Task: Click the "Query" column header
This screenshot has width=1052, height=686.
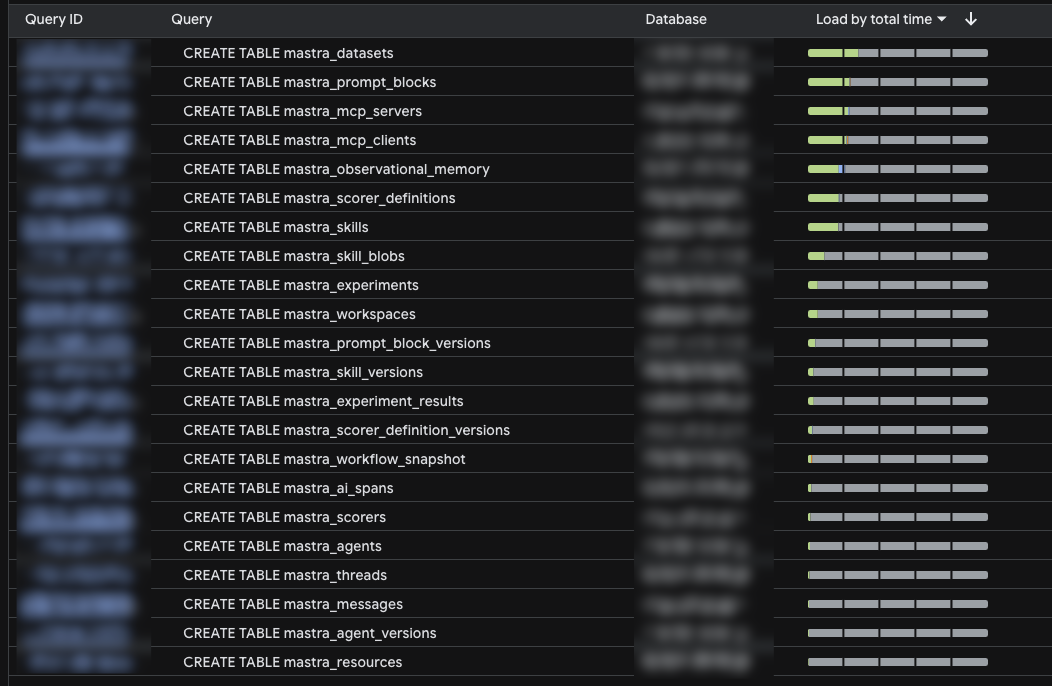Action: (x=191, y=19)
